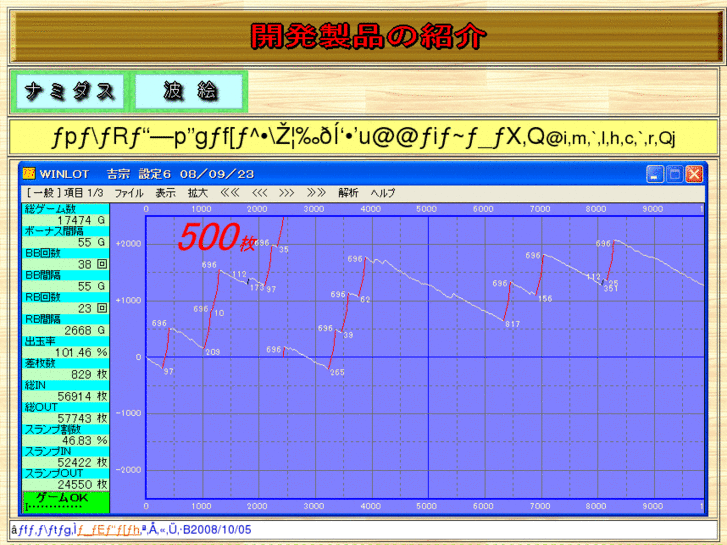Click the RB回数 value 23
The width and height of the screenshot is (727, 545).
(x=92, y=308)
